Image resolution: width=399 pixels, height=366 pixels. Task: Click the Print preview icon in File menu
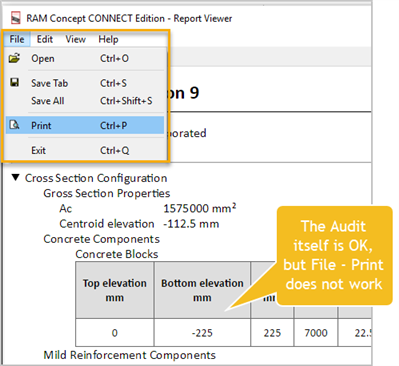coord(14,125)
